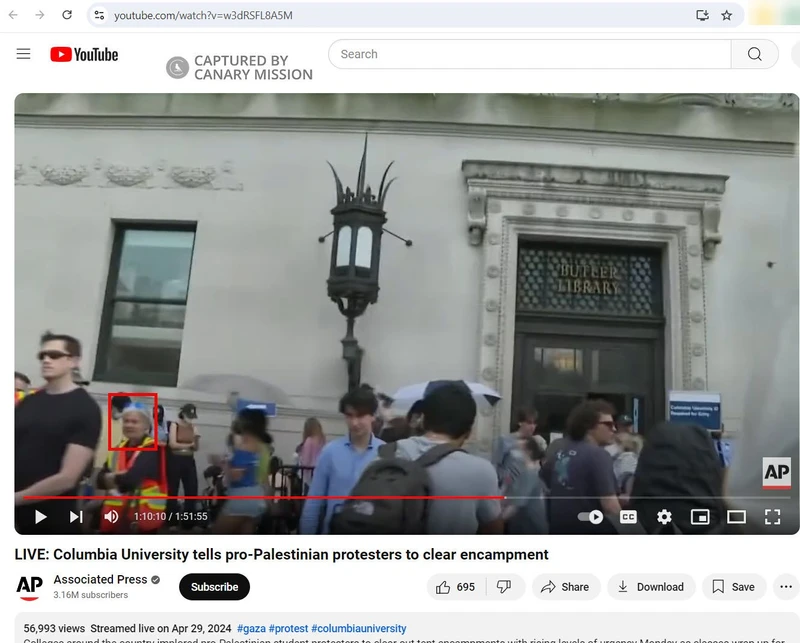Screen dimensions: 800x643
Task: Toggle the autoplay switch
Action: [x=591, y=517]
